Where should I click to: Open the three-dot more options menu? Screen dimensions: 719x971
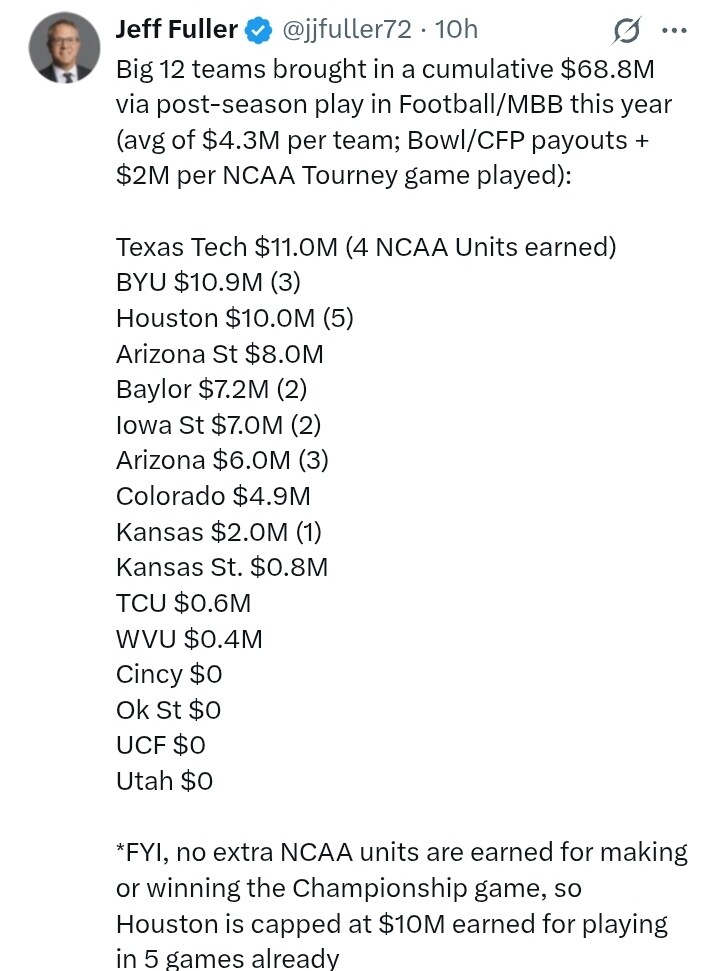pyautogui.click(x=674, y=30)
